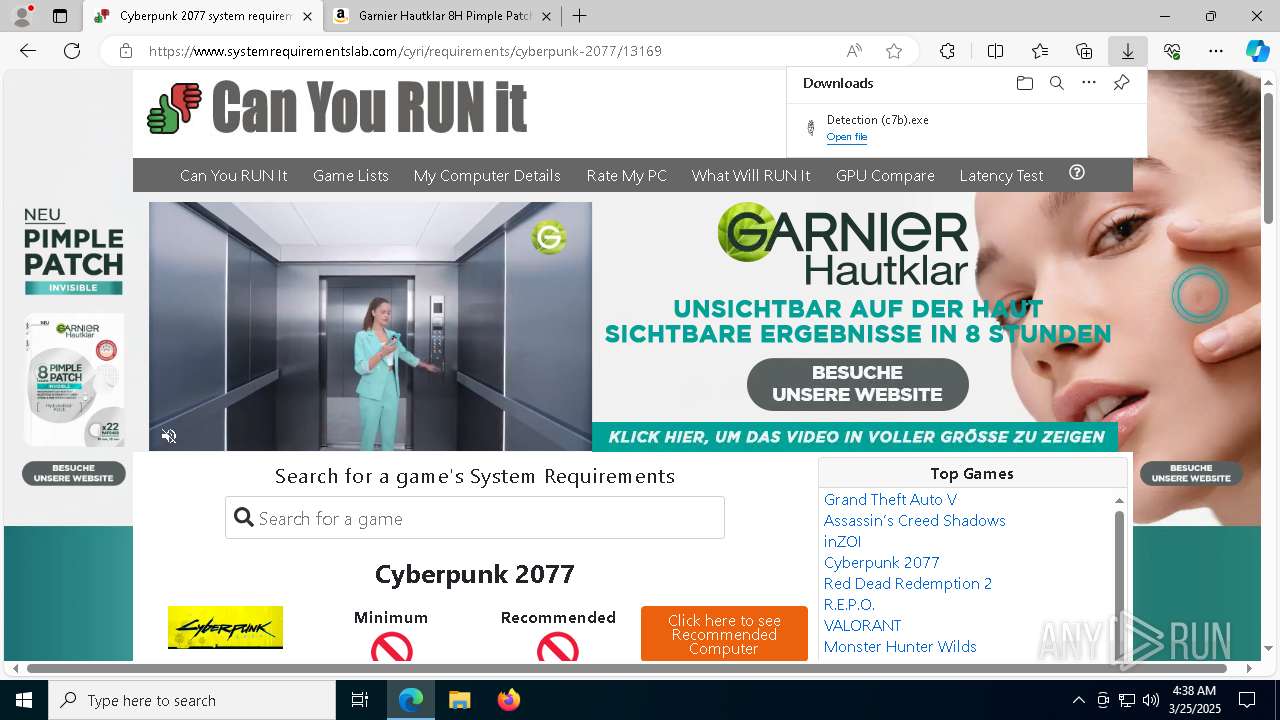The height and width of the screenshot is (720, 1280).
Task: Close the Garnier Hautklar tab
Action: [546, 16]
